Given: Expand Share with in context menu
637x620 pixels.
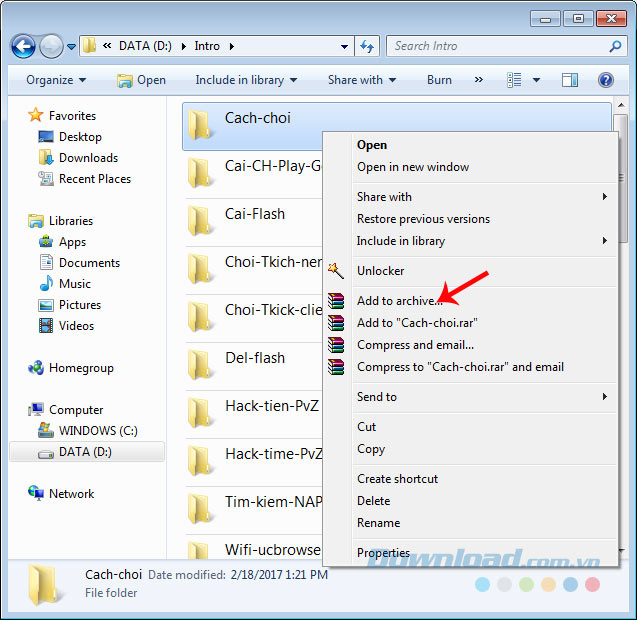Looking at the screenshot, I should coord(485,197).
